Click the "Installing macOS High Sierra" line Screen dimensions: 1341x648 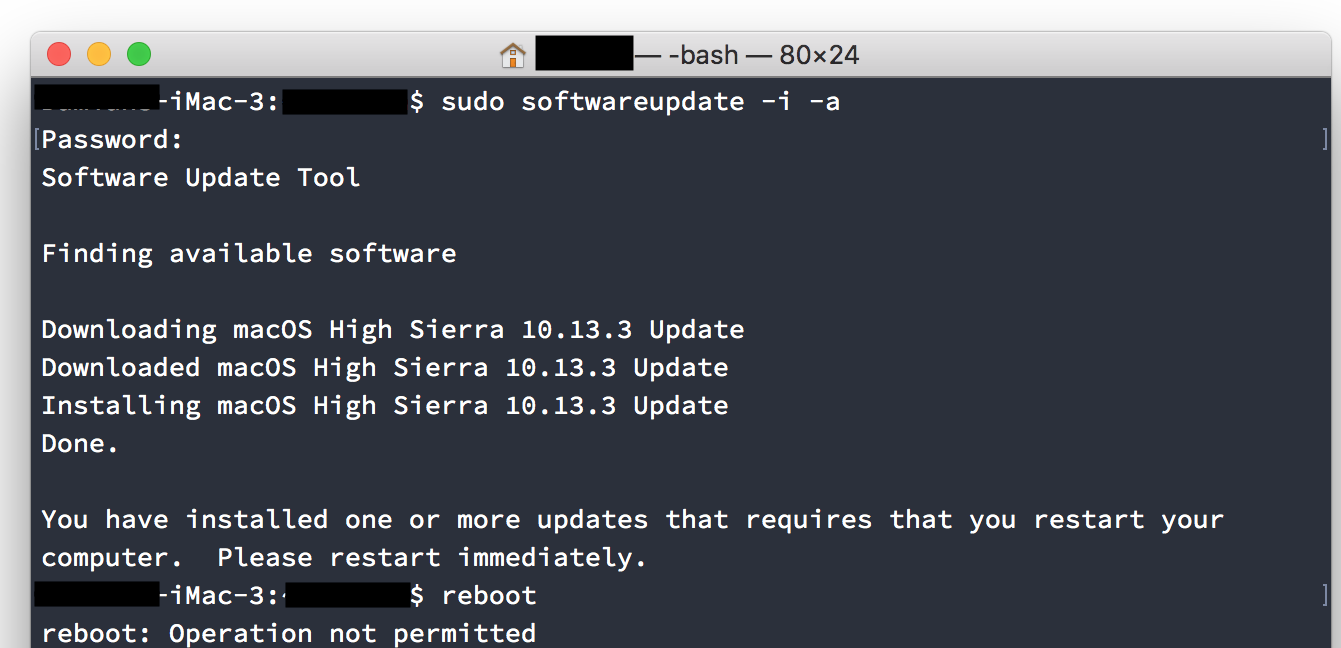click(x=385, y=405)
